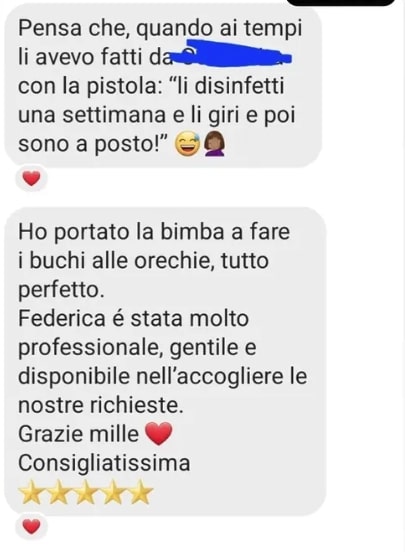405x552 pixels.
Task: Click the name 'Federica' in the review
Action: [62, 318]
